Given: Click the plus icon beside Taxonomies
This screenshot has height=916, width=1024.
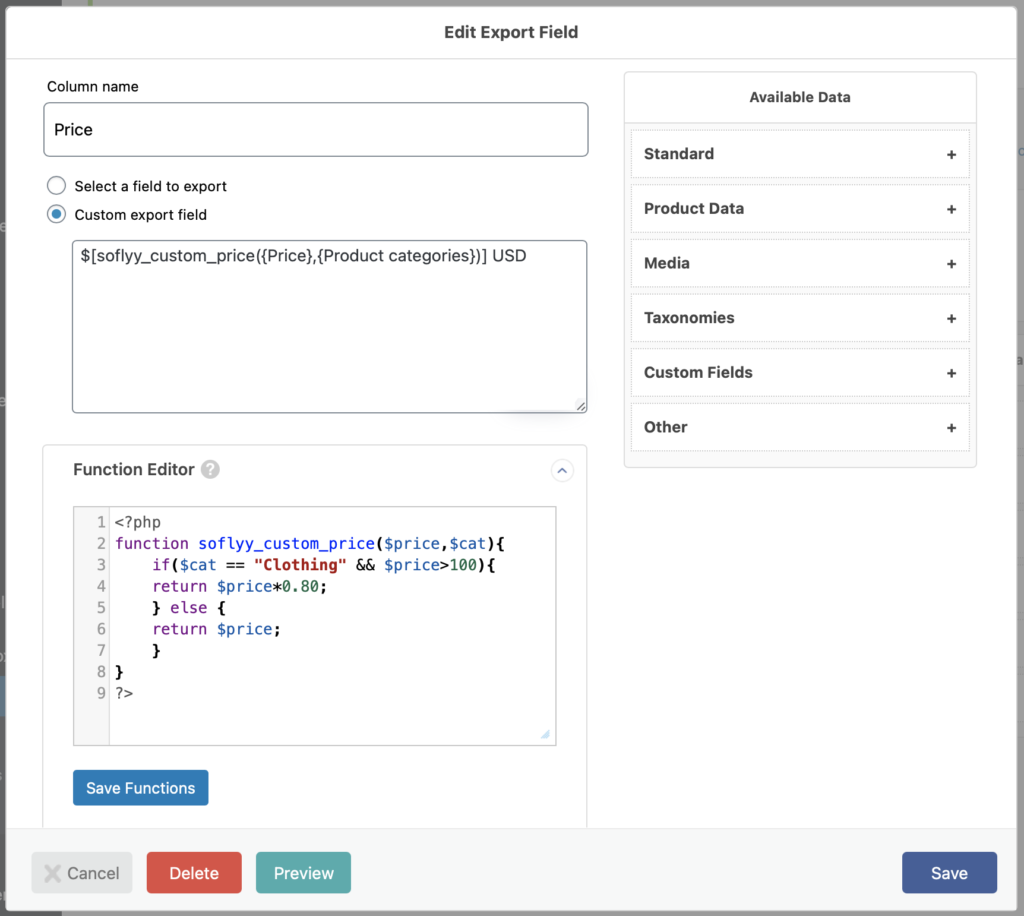Looking at the screenshot, I should [x=951, y=319].
